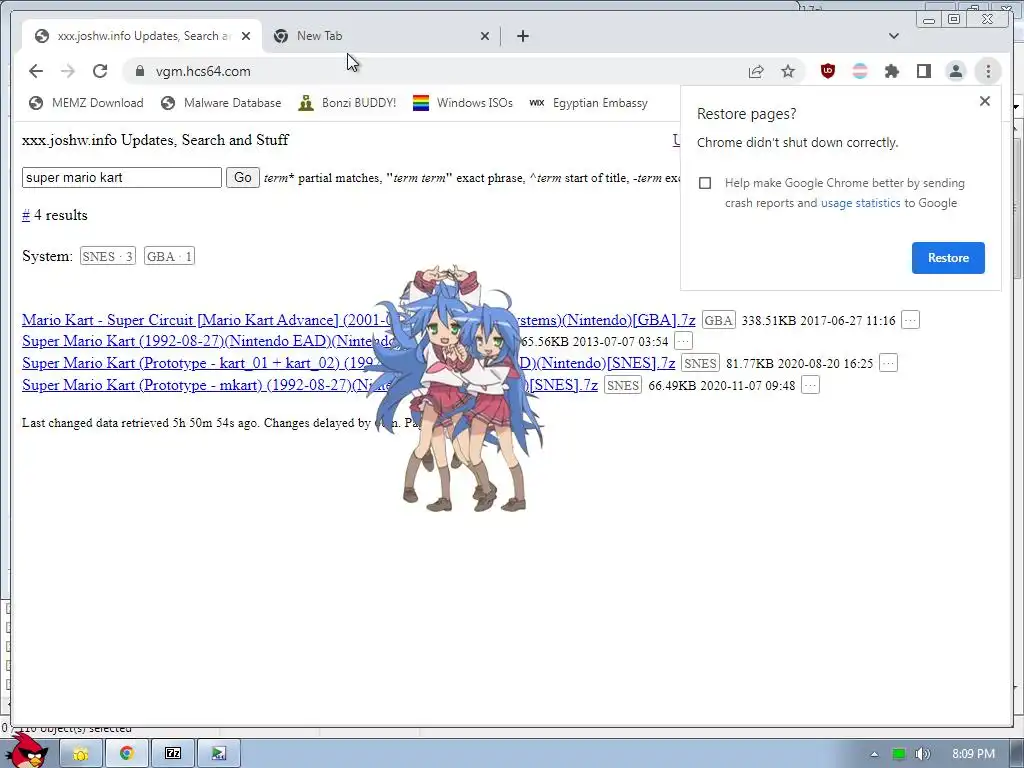Open the MEMZ Download bookmark

[86, 103]
